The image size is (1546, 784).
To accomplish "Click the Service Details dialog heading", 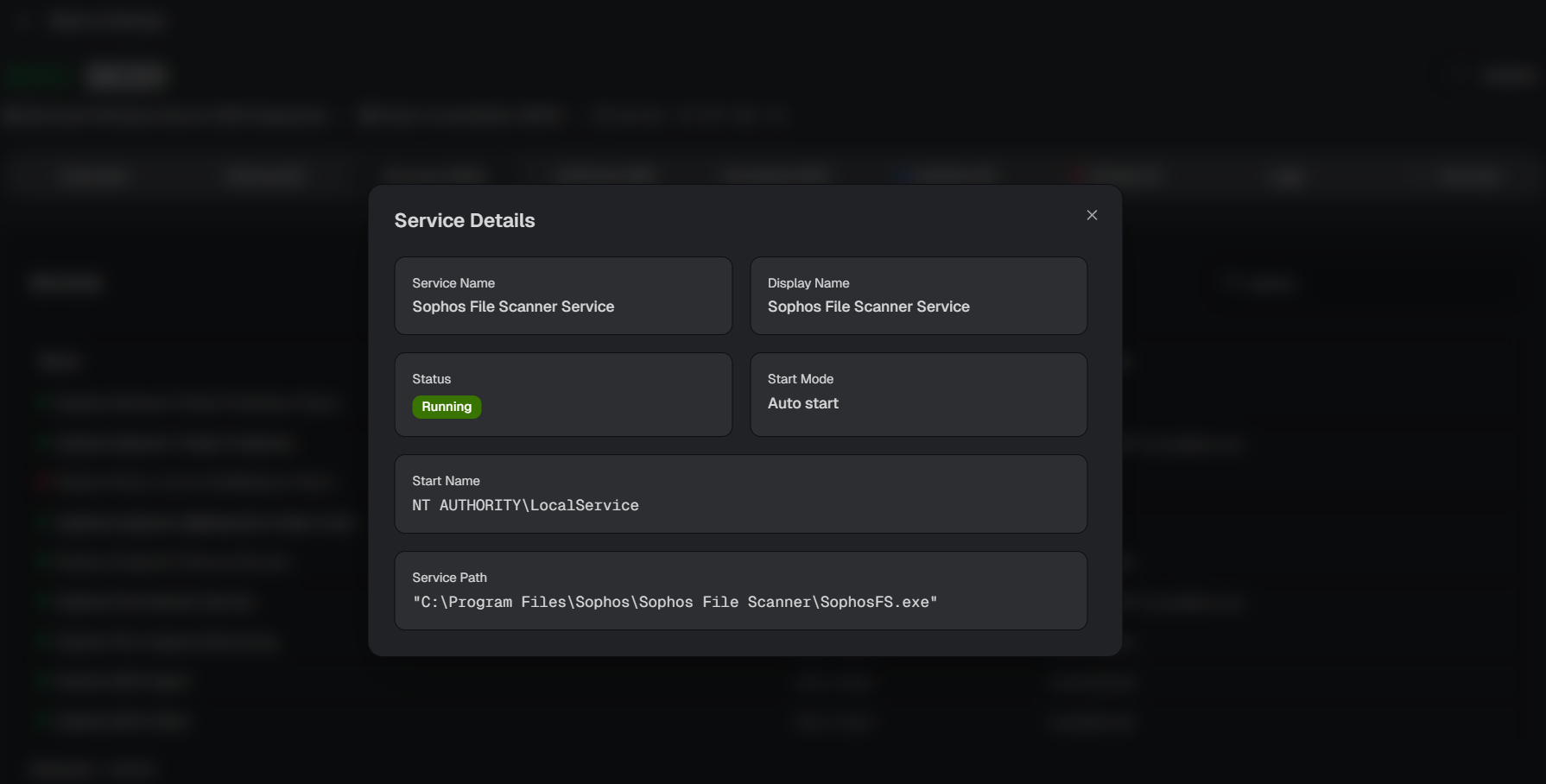I will [465, 221].
